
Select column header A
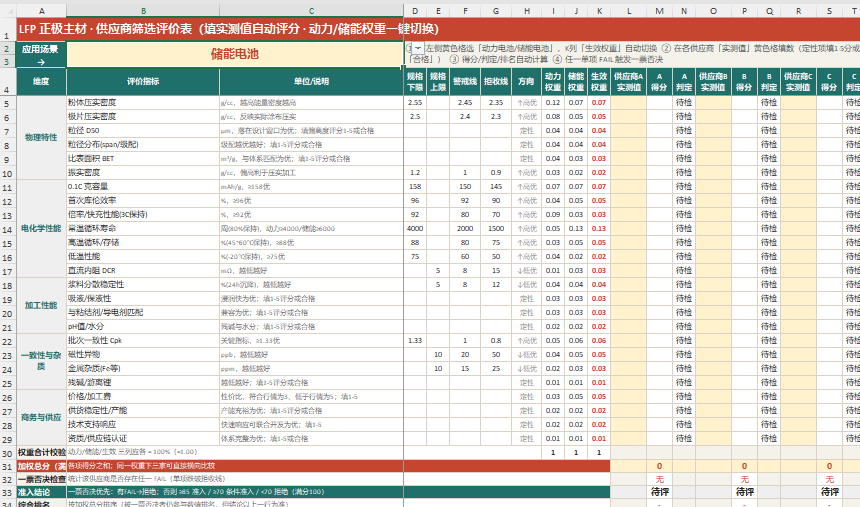tap(41, 11)
